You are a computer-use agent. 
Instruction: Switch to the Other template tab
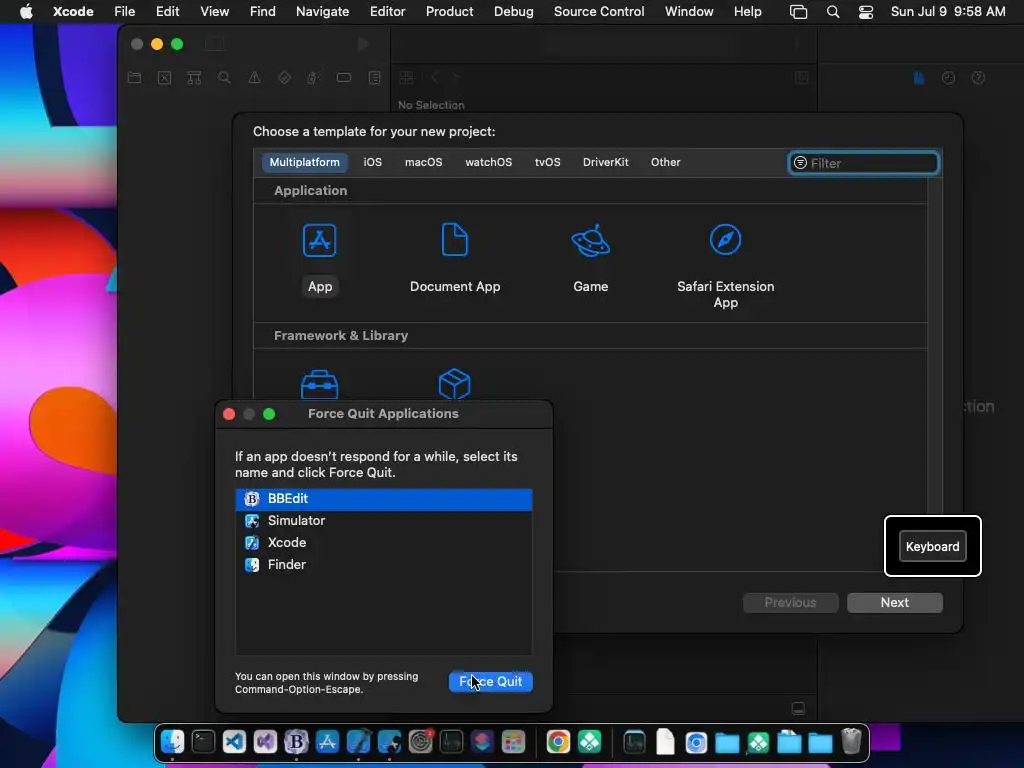coord(665,162)
